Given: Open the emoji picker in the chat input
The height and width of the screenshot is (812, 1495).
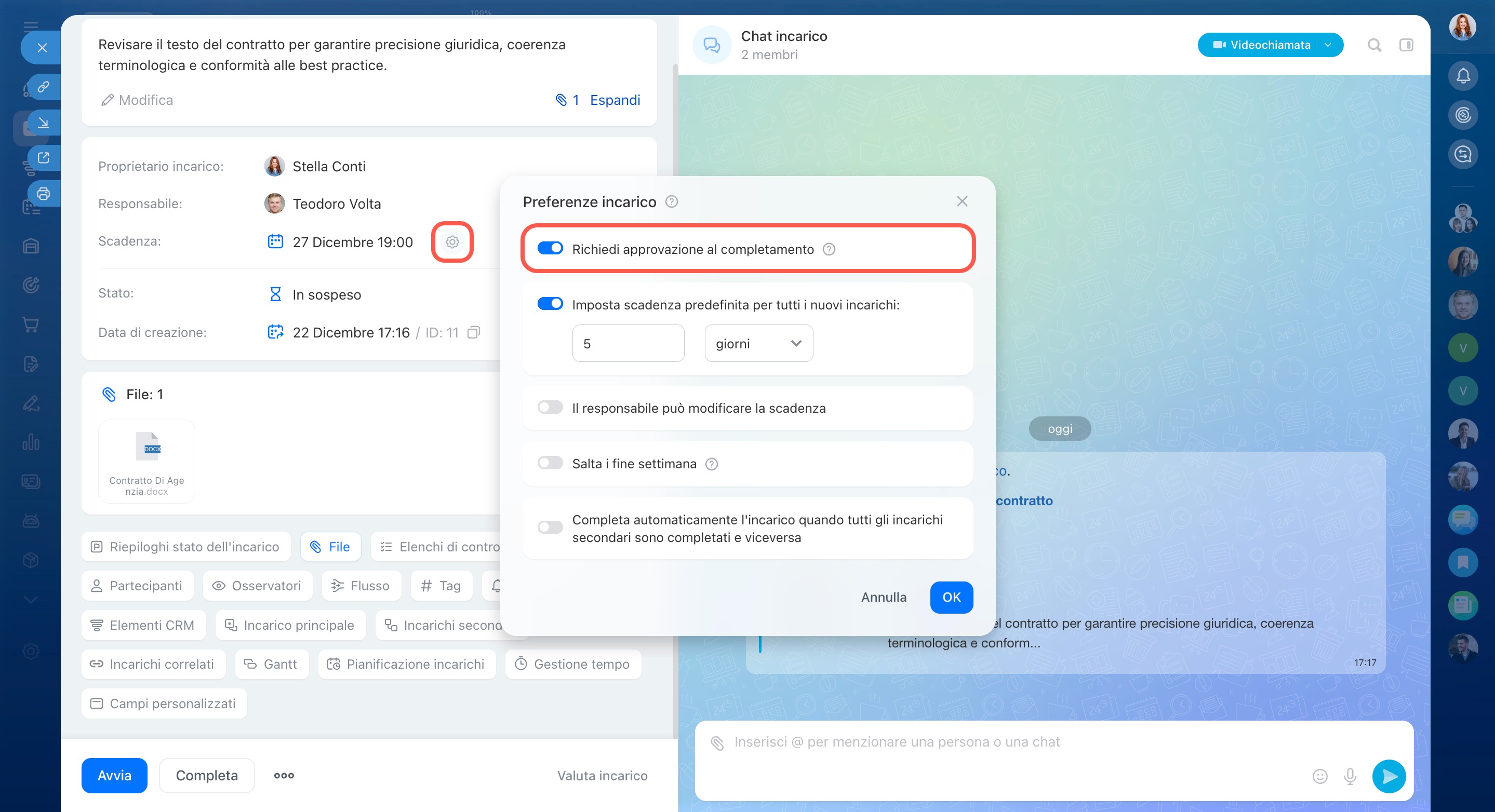Looking at the screenshot, I should [1320, 776].
